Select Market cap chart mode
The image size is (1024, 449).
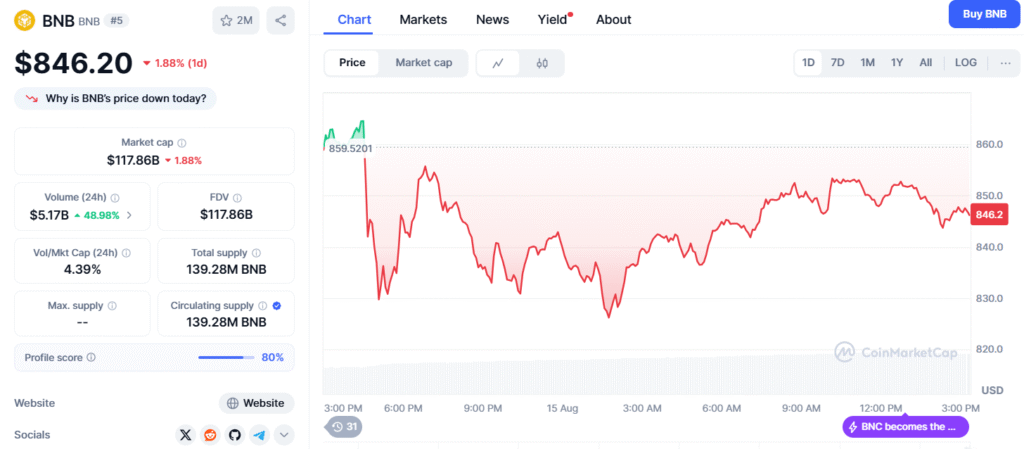[x=424, y=63]
